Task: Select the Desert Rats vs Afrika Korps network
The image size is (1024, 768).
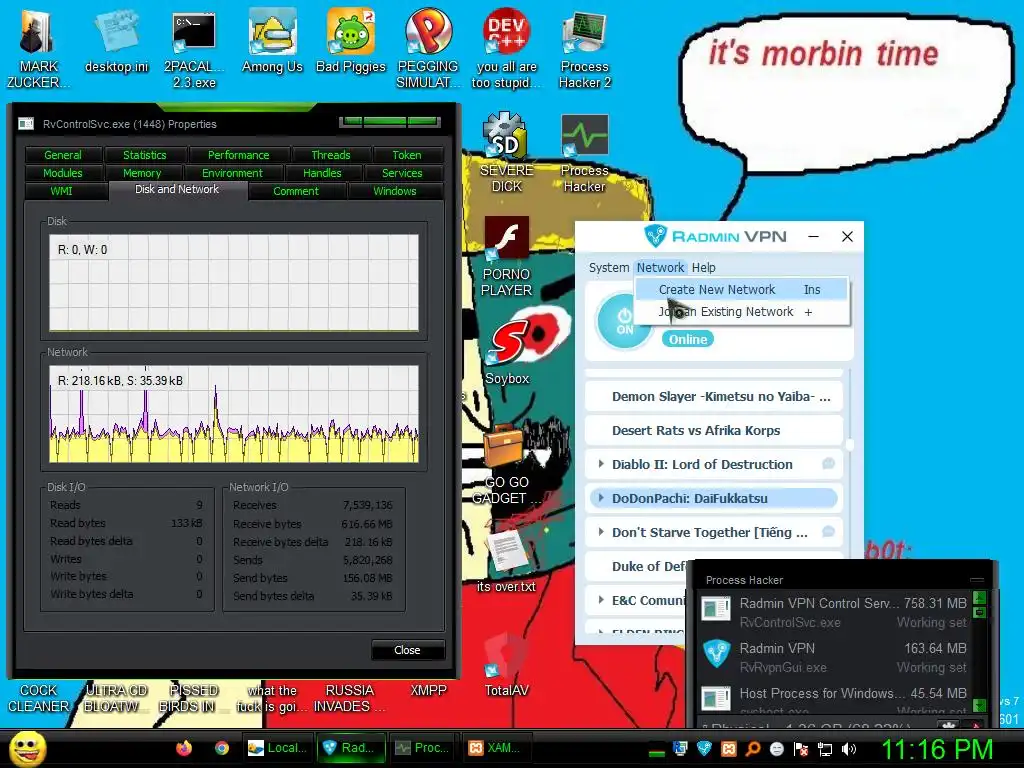Action: pyautogui.click(x=713, y=430)
